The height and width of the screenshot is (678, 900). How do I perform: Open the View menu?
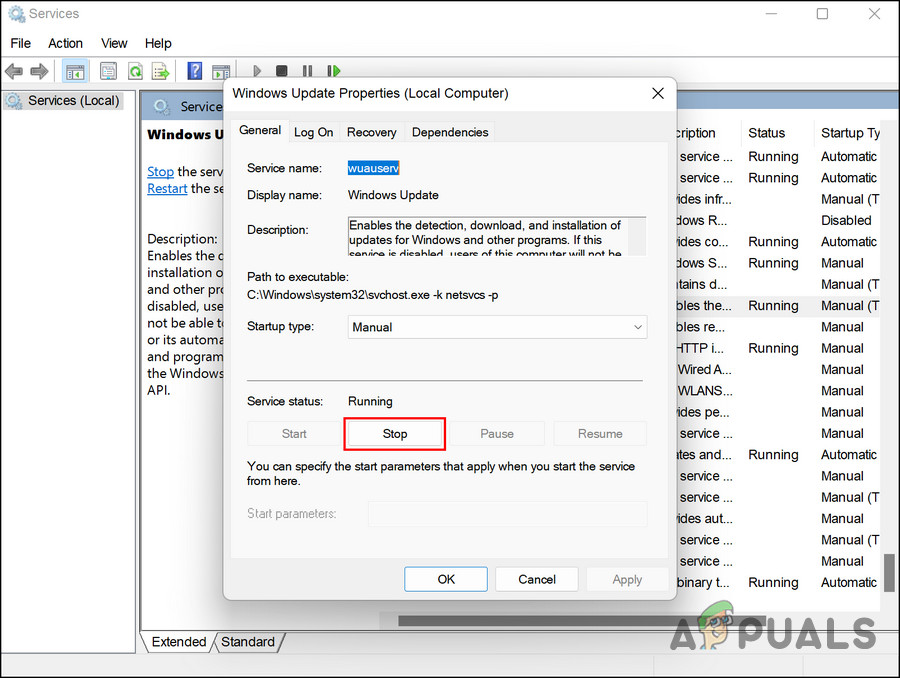pos(114,44)
